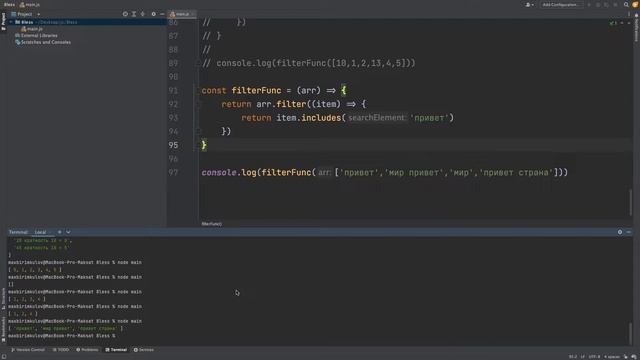Image resolution: width=640 pixels, height=360 pixels.
Task: Hide the Project panel with minus icon
Action: tap(162, 14)
